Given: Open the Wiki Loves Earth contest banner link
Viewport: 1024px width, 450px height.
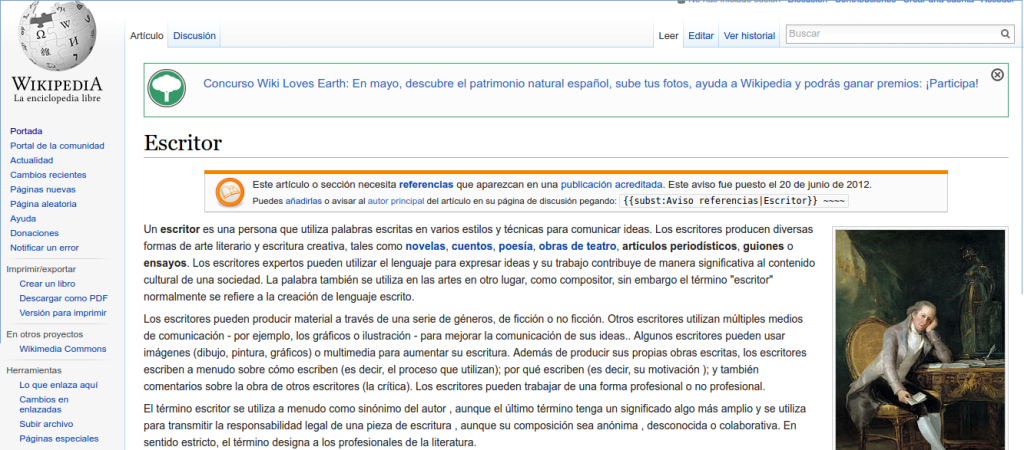Looking at the screenshot, I should pos(591,84).
